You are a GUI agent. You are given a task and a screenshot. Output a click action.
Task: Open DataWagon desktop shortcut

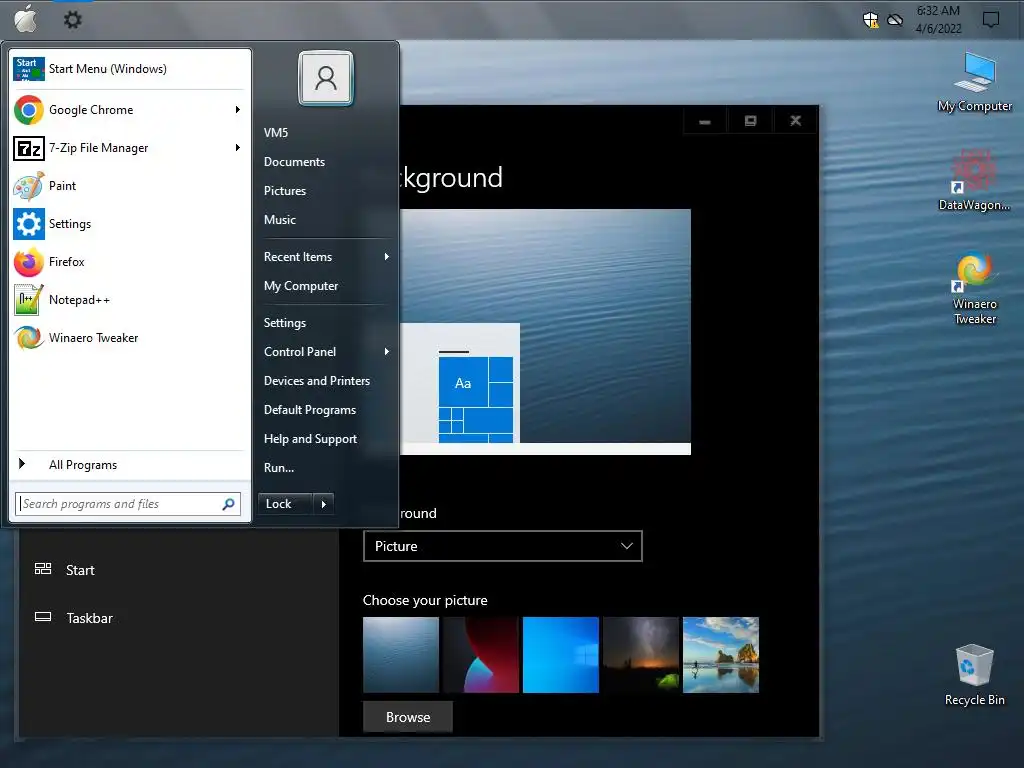(x=974, y=181)
